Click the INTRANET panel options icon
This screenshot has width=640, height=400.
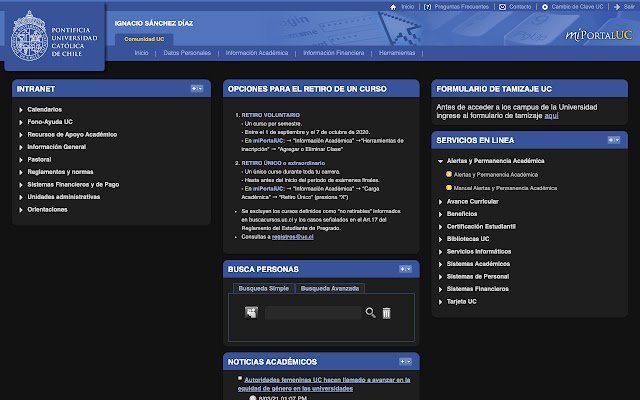[197, 89]
